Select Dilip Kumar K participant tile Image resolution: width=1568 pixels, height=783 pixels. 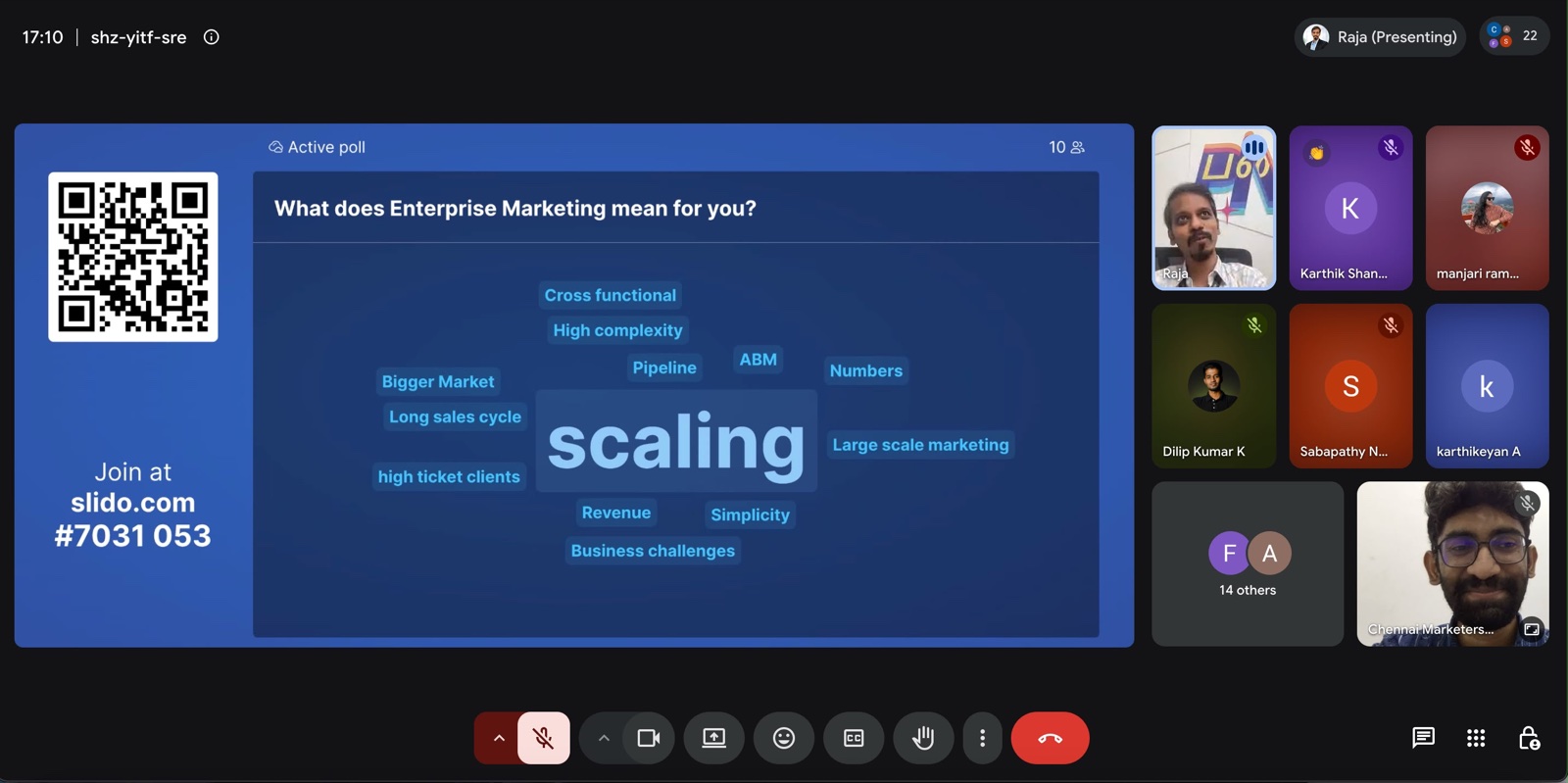point(1214,385)
